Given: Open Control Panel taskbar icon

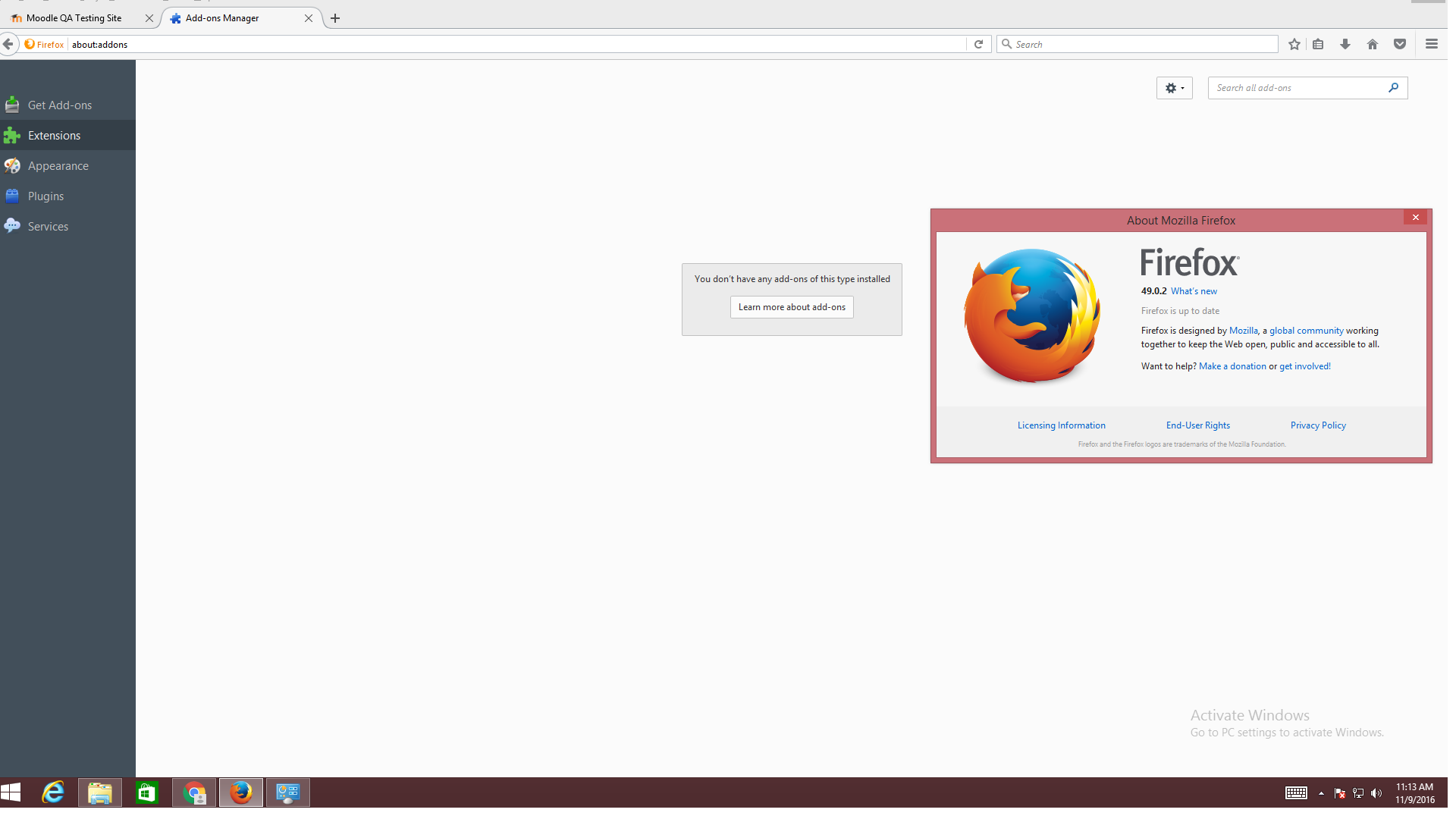Looking at the screenshot, I should [288, 792].
